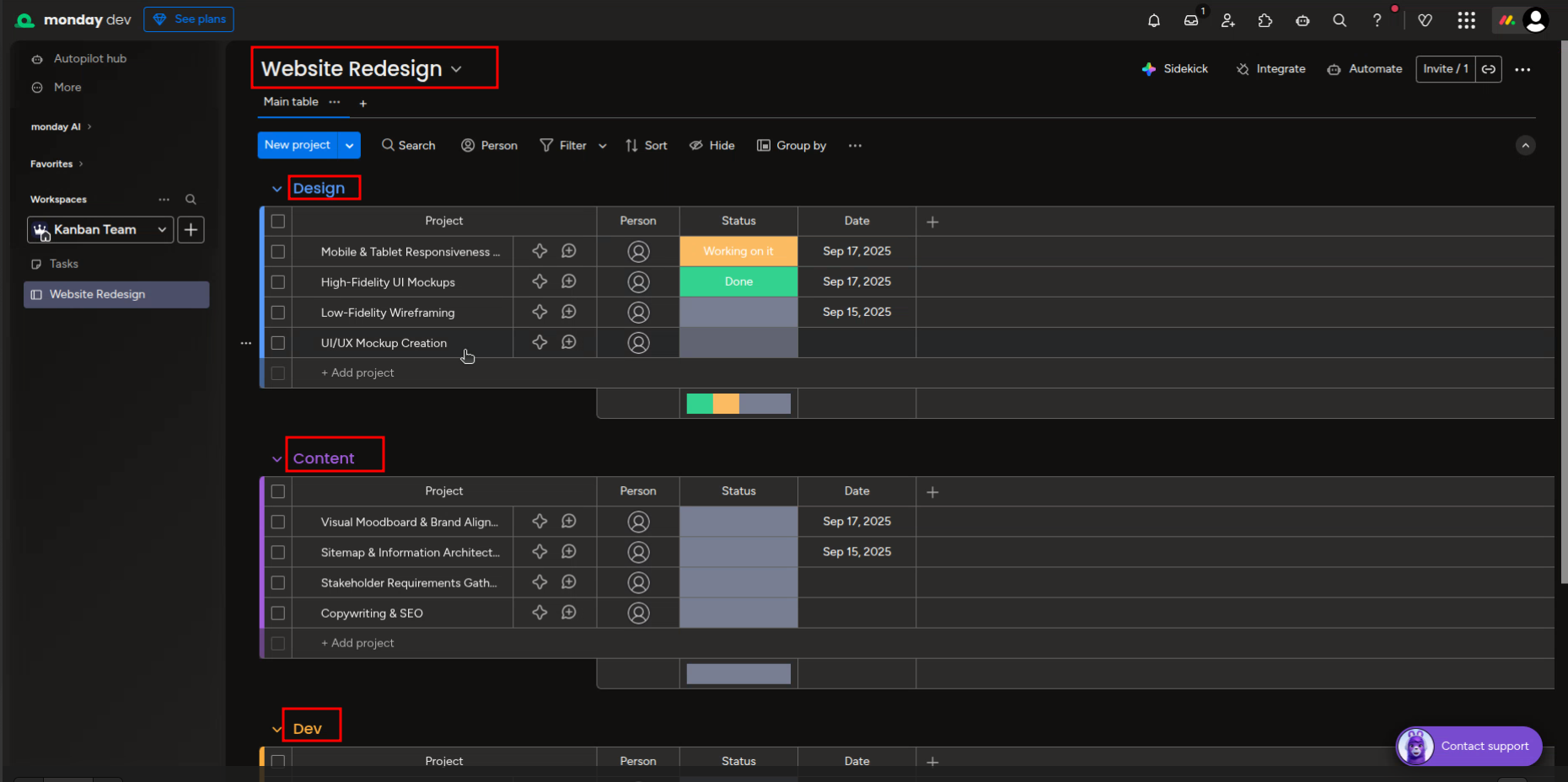This screenshot has width=1568, height=782.
Task: Tick checkbox for Visual Moodboard row
Action: tap(278, 522)
